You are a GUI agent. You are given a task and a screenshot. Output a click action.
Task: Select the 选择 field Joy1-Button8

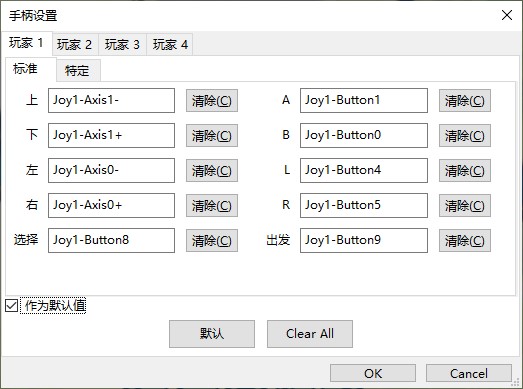pos(111,240)
